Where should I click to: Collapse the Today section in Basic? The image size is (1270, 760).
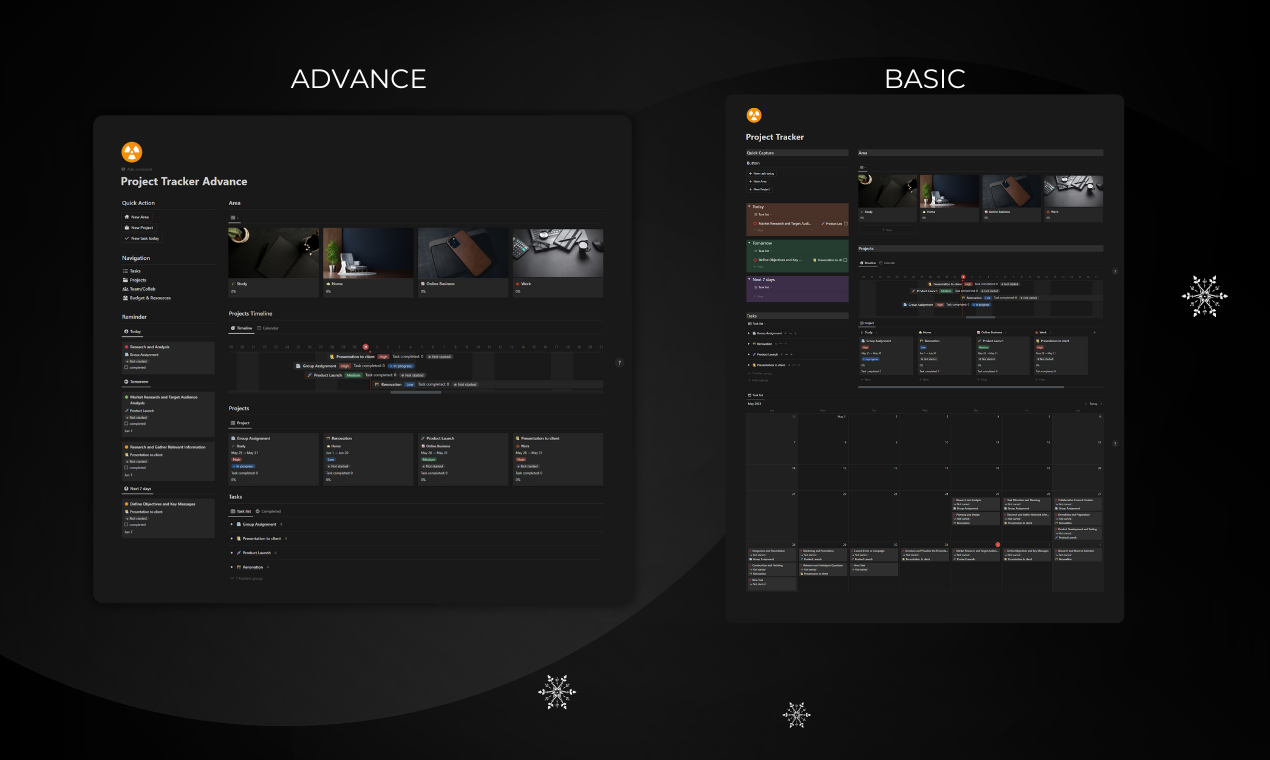pos(749,207)
